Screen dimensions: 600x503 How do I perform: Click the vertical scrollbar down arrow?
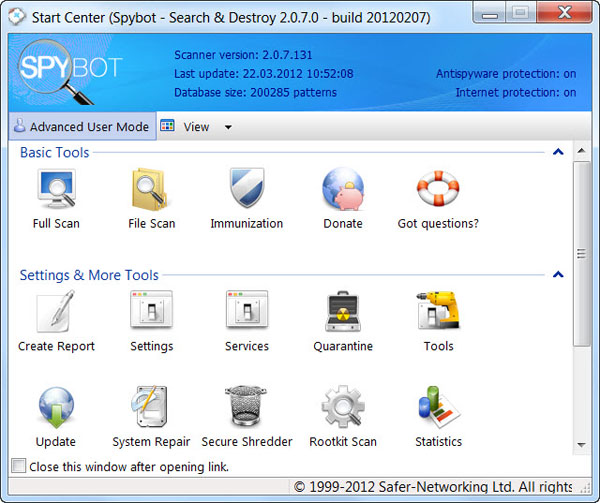click(x=582, y=446)
